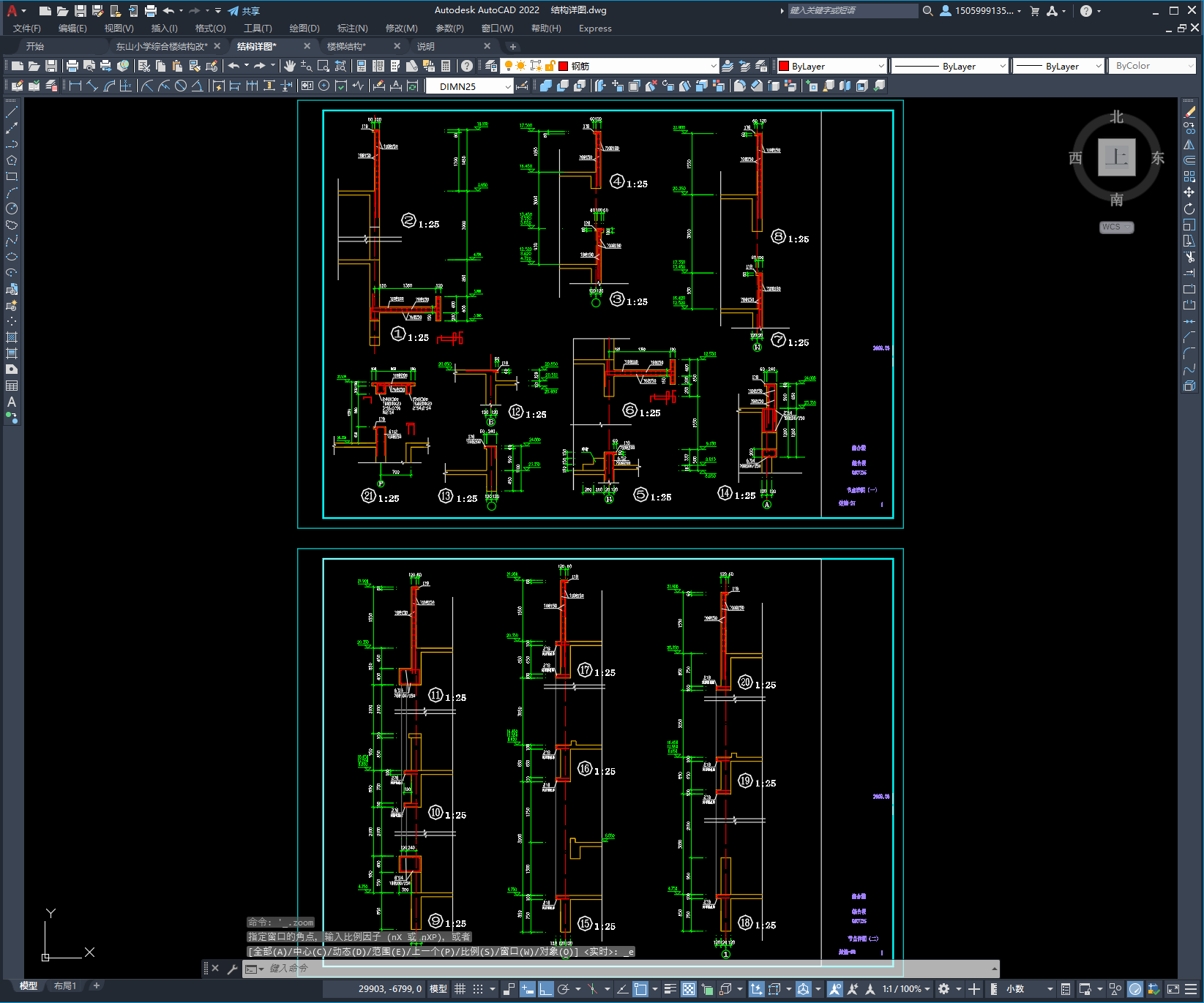Switch to the 楼梯结构* drawing tab
The width and height of the screenshot is (1204, 1003).
pos(347,46)
